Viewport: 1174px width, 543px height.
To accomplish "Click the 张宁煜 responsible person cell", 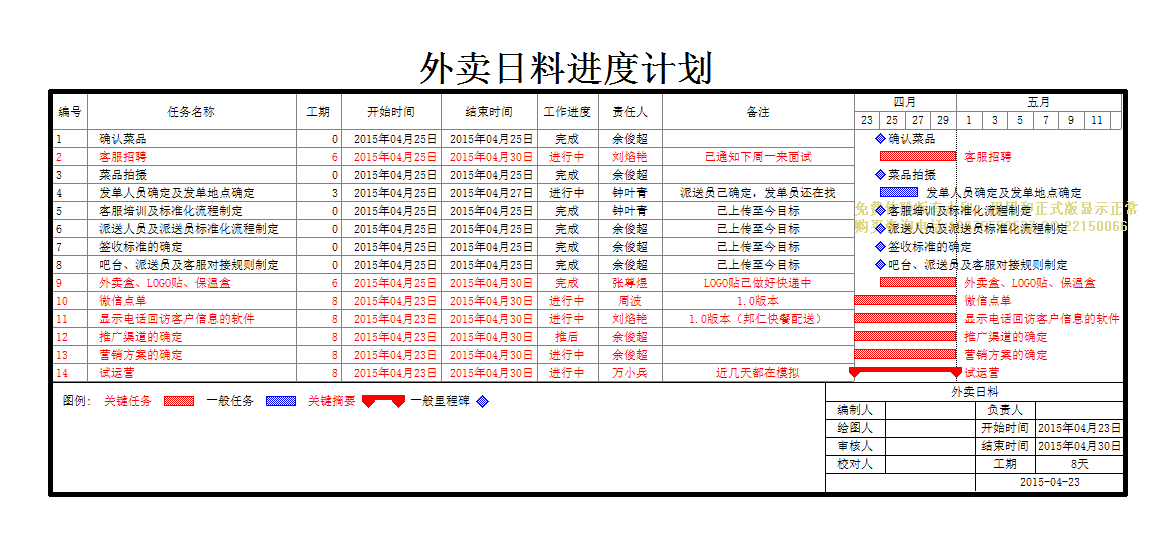I will [x=630, y=282].
